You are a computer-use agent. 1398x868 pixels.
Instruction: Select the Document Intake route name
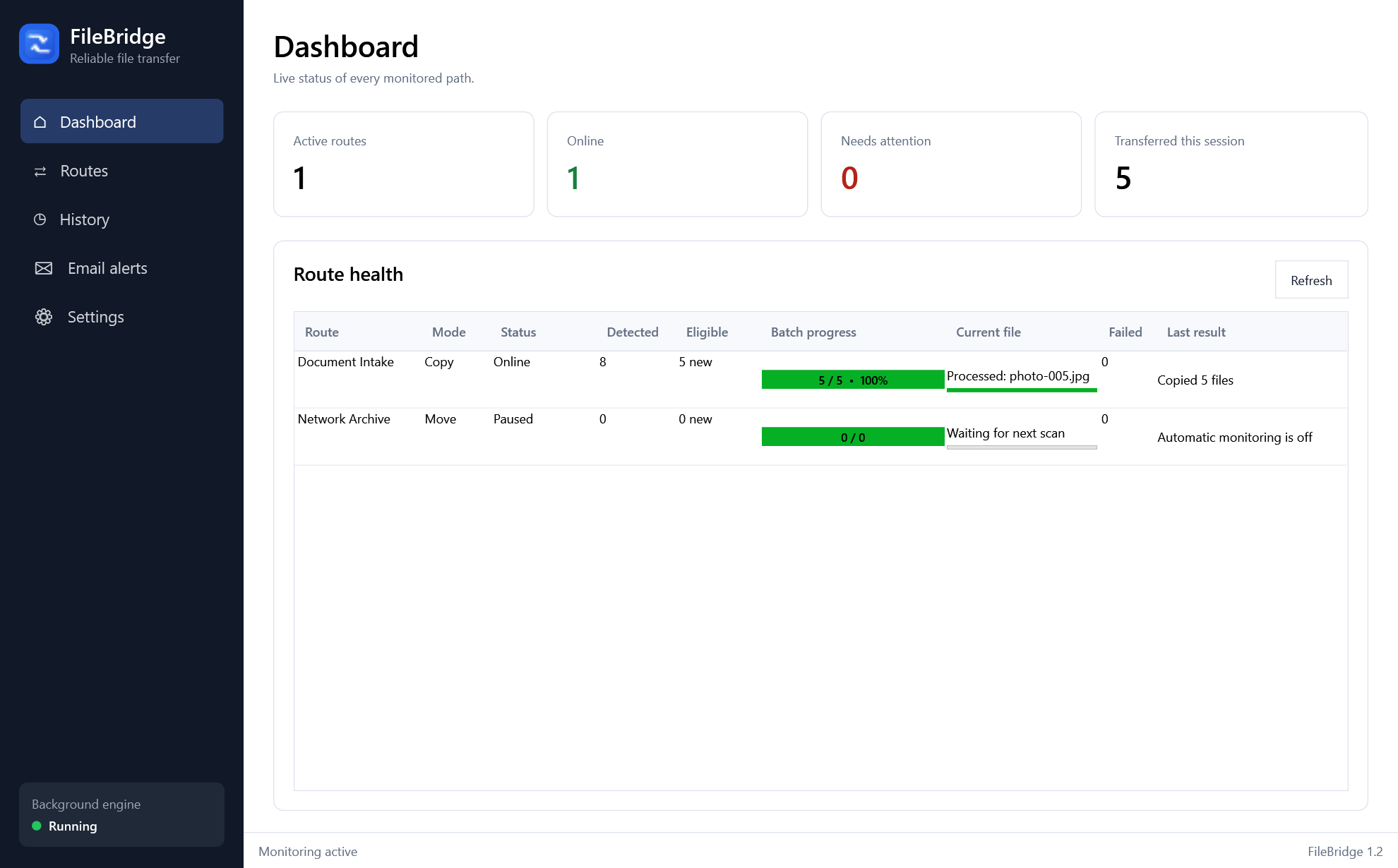(x=346, y=362)
